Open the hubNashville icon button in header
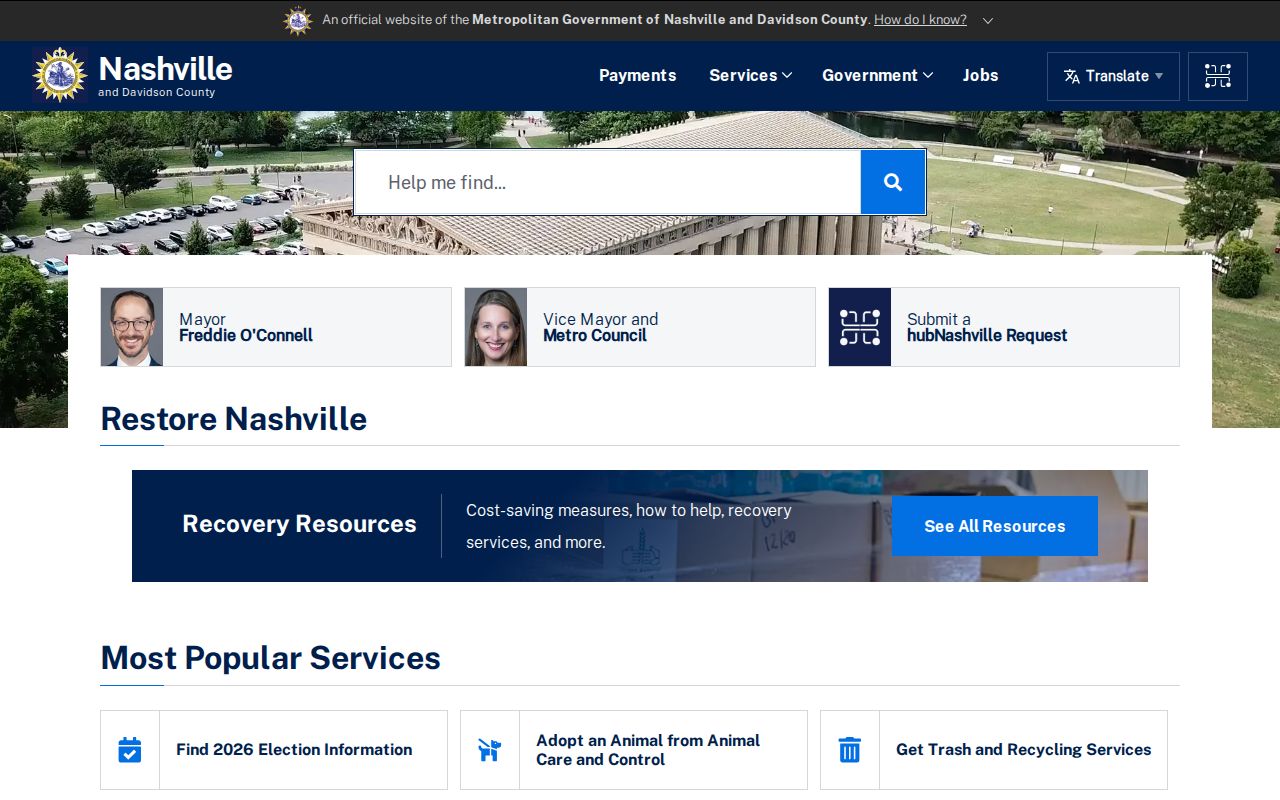Viewport: 1280px width, 800px height. pyautogui.click(x=1218, y=76)
